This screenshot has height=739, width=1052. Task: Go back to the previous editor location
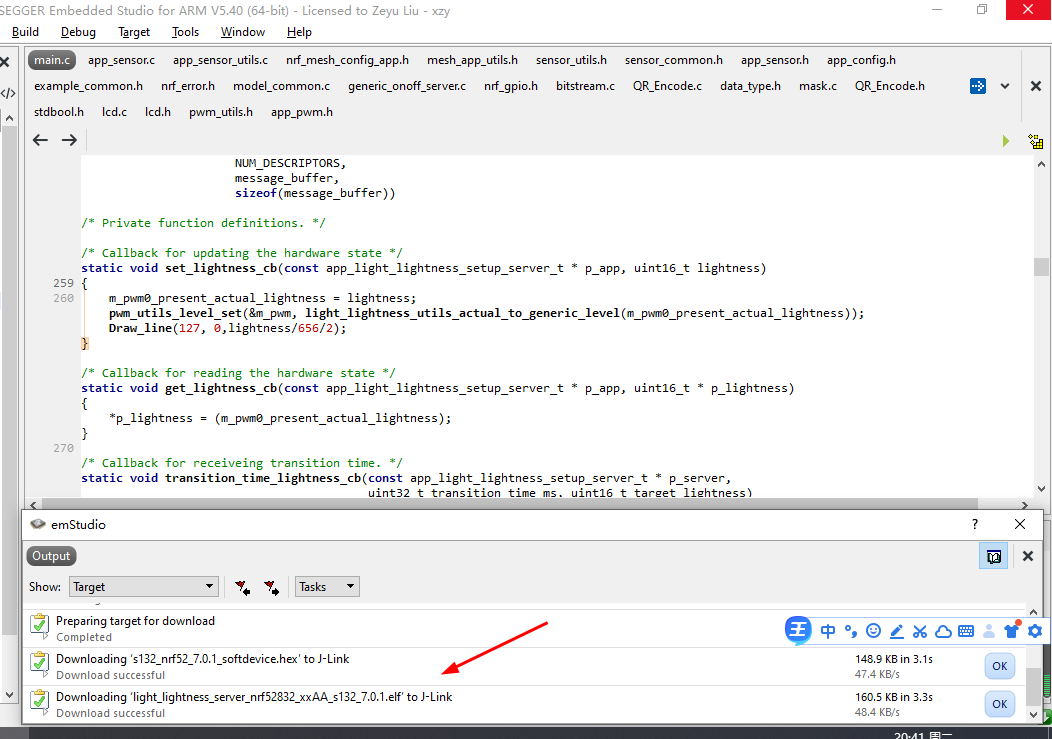pyautogui.click(x=40, y=140)
